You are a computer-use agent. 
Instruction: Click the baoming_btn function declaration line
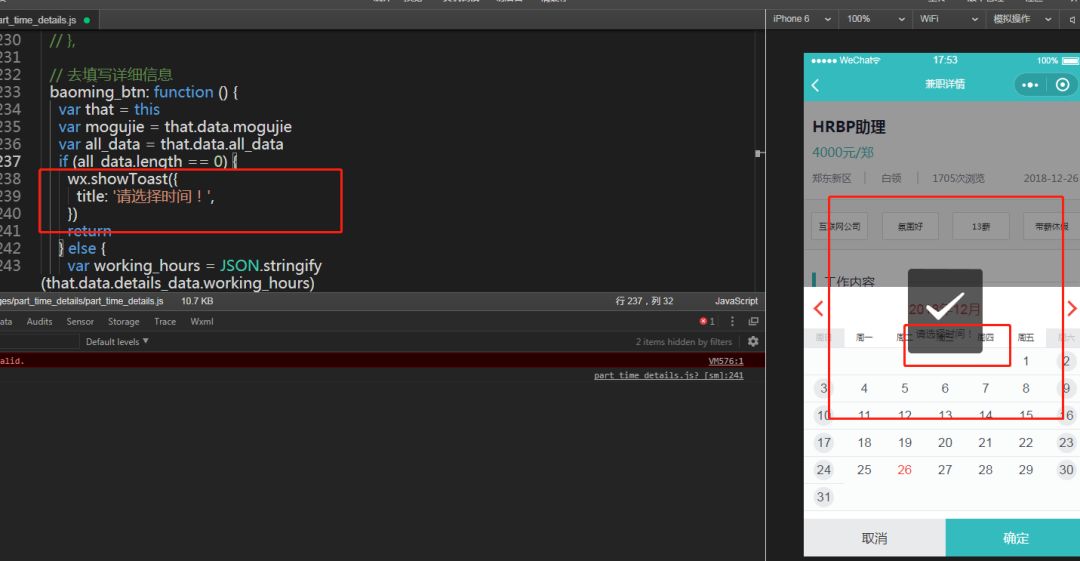[x=143, y=92]
